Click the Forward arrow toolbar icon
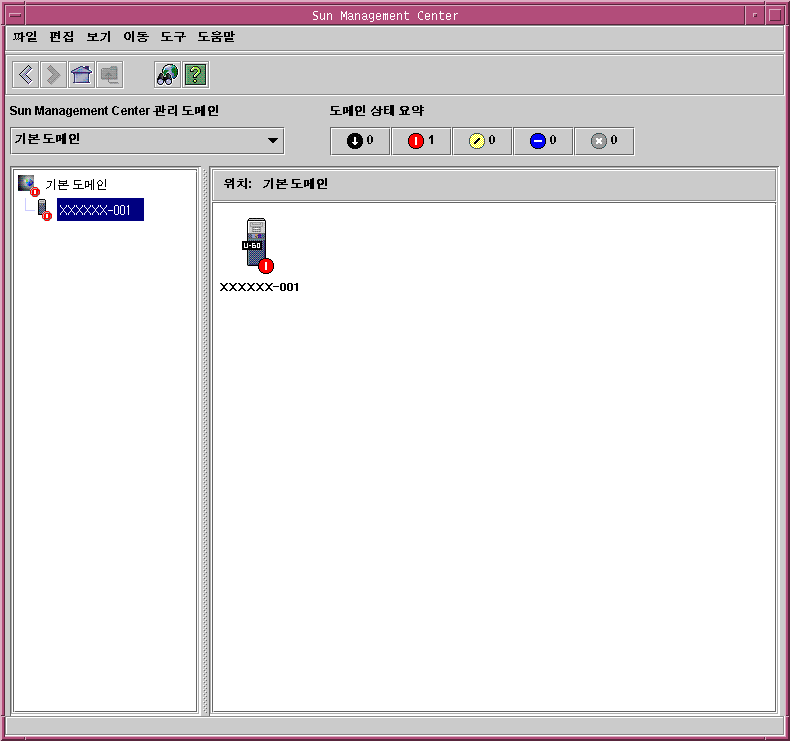The width and height of the screenshot is (790, 741). 53,75
